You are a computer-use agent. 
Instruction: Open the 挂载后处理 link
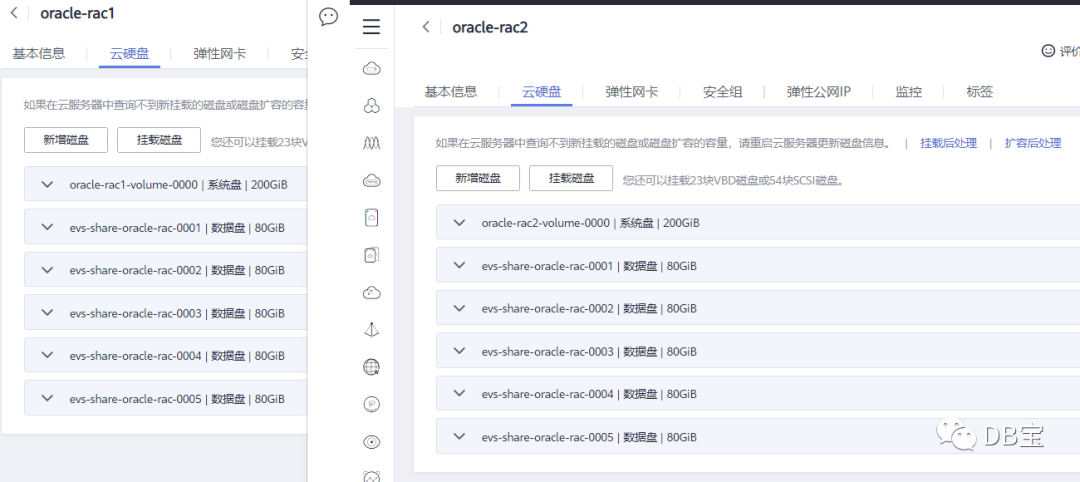coord(948,143)
